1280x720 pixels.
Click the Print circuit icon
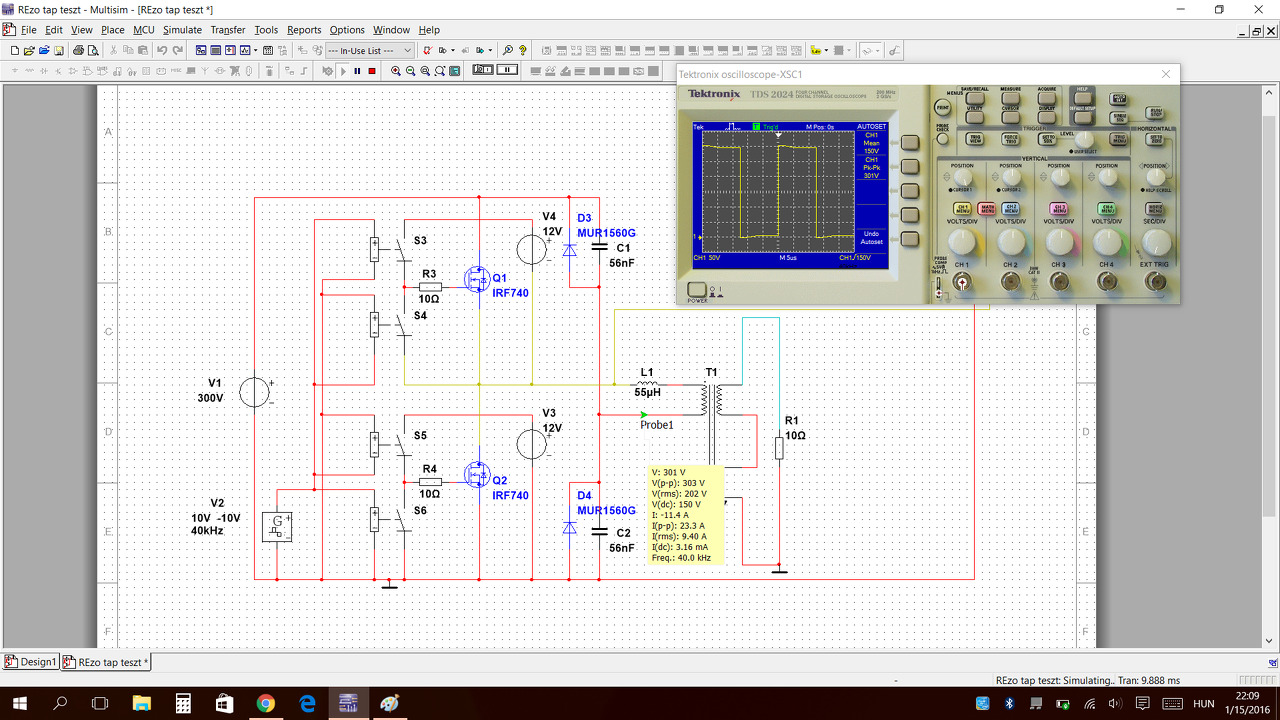tap(78, 50)
